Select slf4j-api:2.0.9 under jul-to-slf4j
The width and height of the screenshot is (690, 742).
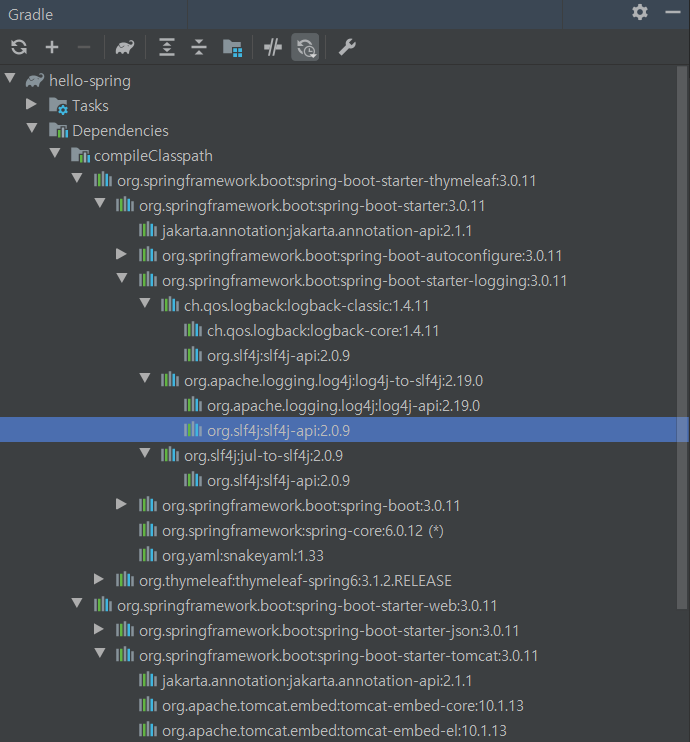pos(278,481)
